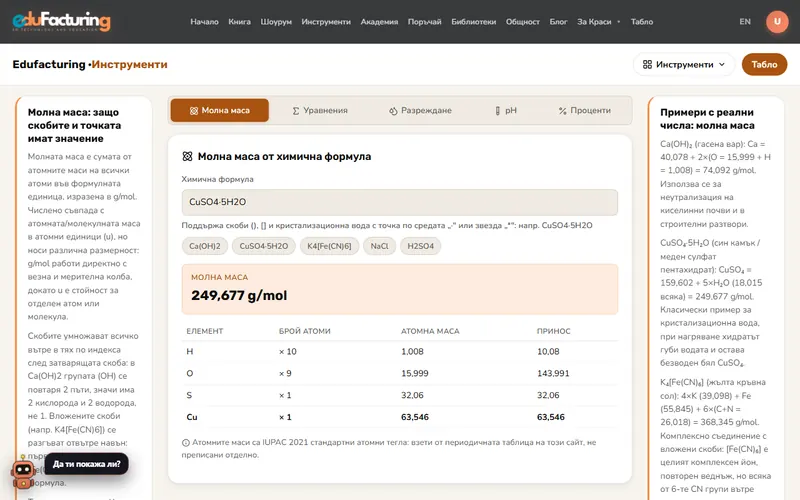Click the eduFacturing logo
The image size is (800, 500).
pyautogui.click(x=61, y=21)
